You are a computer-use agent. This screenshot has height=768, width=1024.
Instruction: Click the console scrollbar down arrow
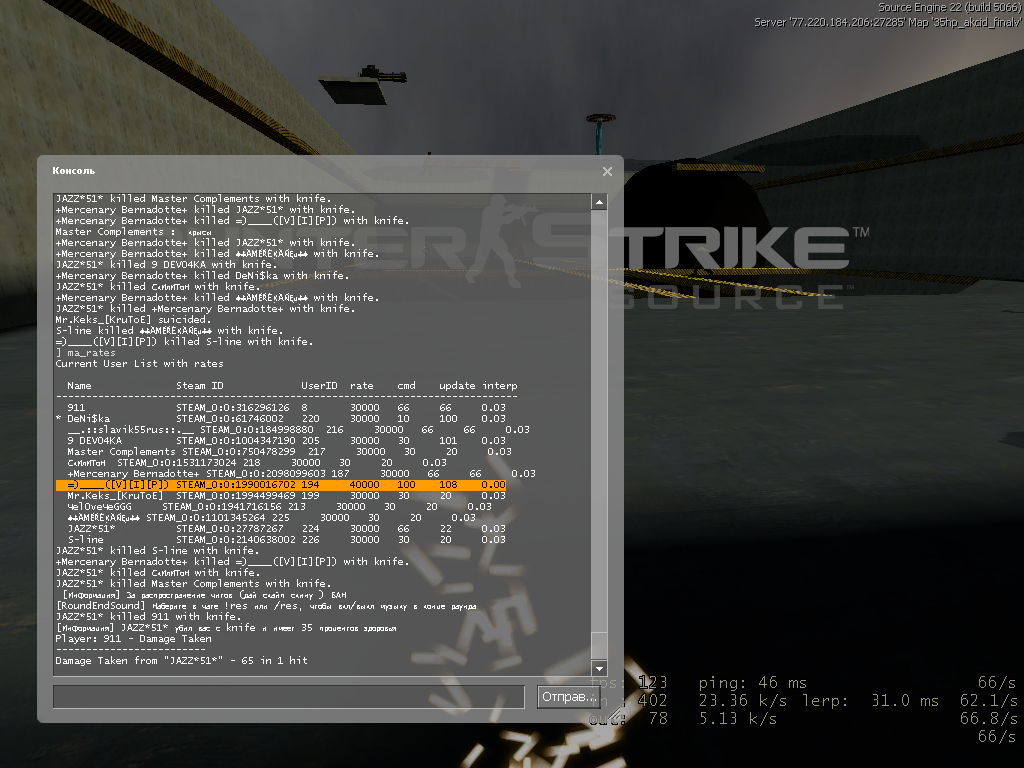[x=599, y=667]
